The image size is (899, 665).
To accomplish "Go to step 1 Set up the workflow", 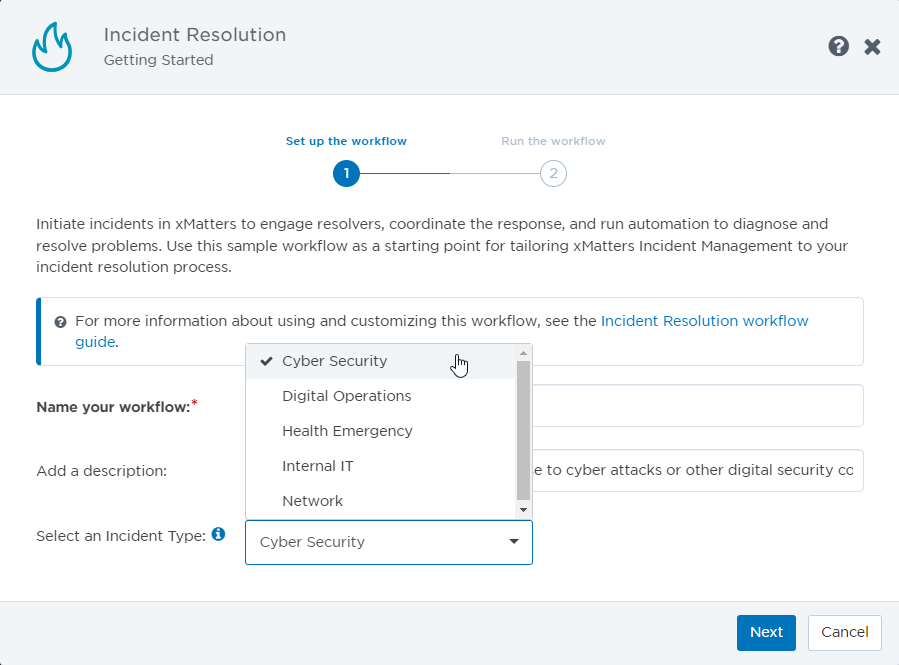I will pyautogui.click(x=346, y=174).
